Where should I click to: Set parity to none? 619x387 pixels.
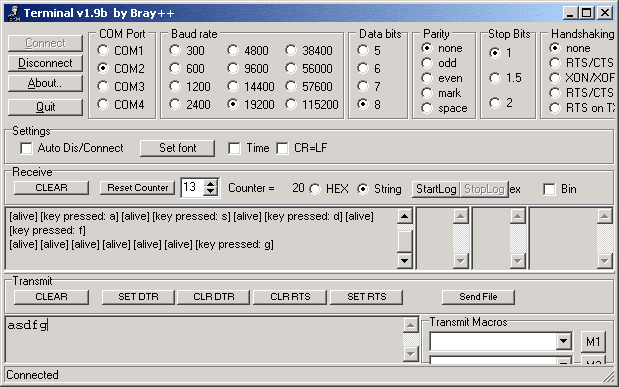click(442, 48)
